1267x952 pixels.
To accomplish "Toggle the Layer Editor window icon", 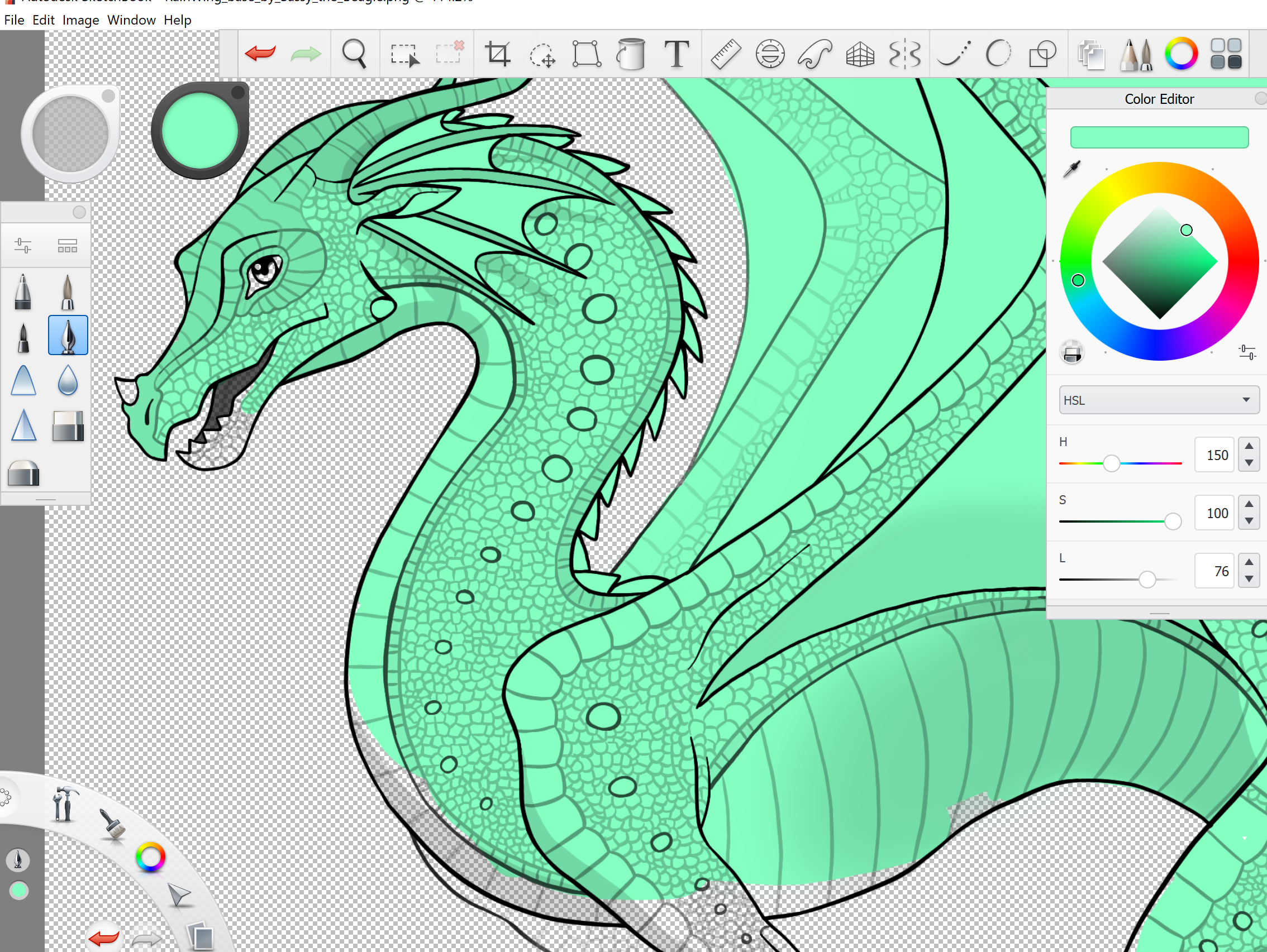I will click(x=1091, y=55).
